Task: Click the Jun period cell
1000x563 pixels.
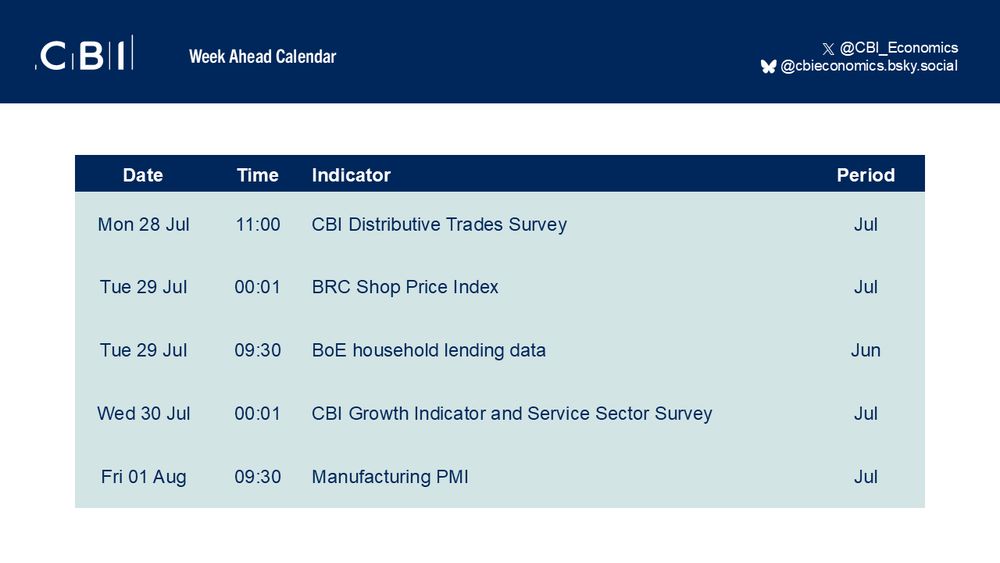Action: pyautogui.click(x=865, y=350)
